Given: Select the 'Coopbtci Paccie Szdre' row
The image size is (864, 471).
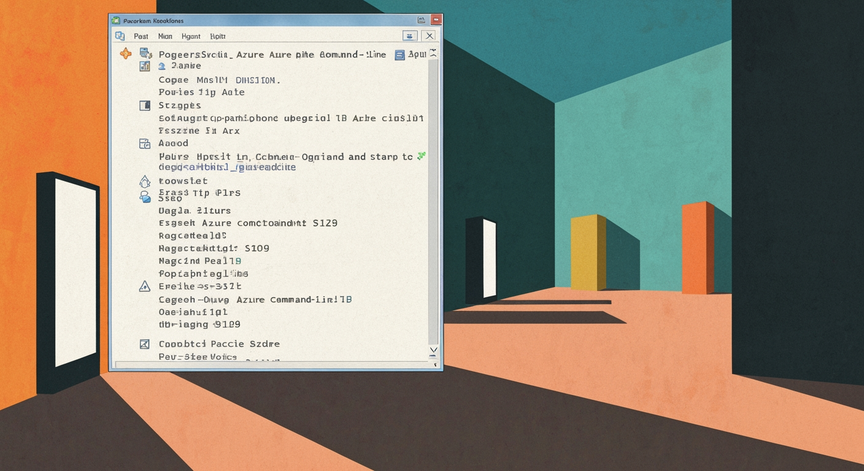Looking at the screenshot, I should pyautogui.click(x=219, y=344).
